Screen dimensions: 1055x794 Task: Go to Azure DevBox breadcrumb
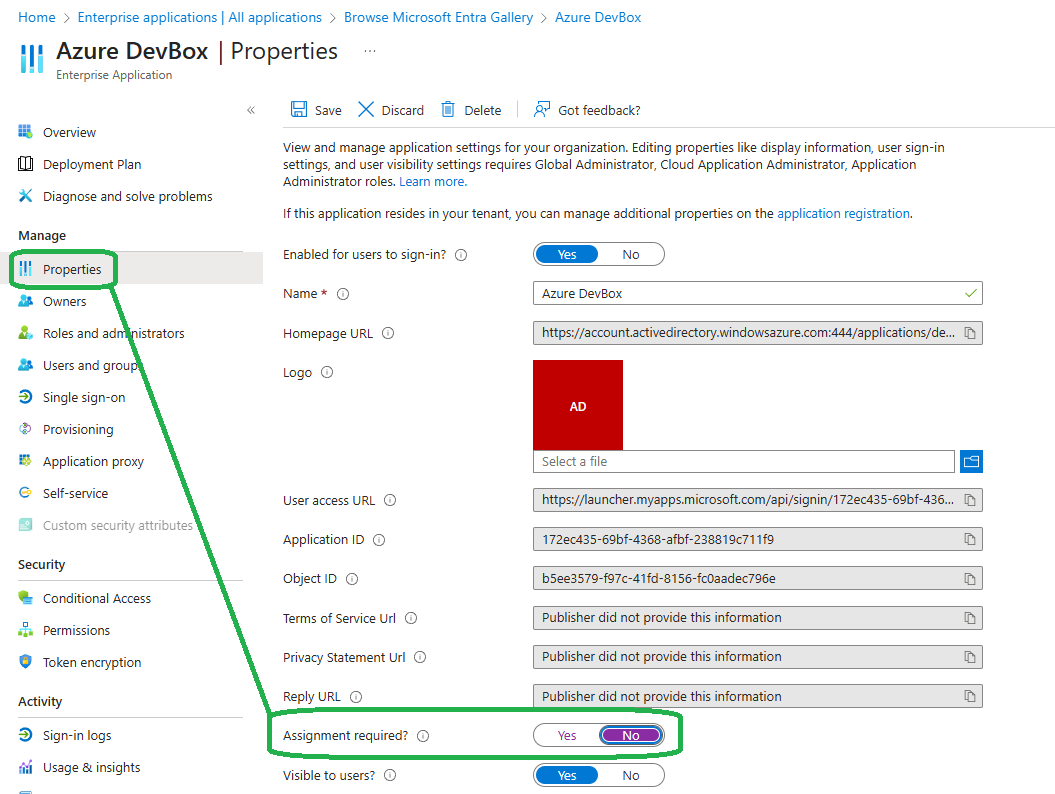point(598,17)
